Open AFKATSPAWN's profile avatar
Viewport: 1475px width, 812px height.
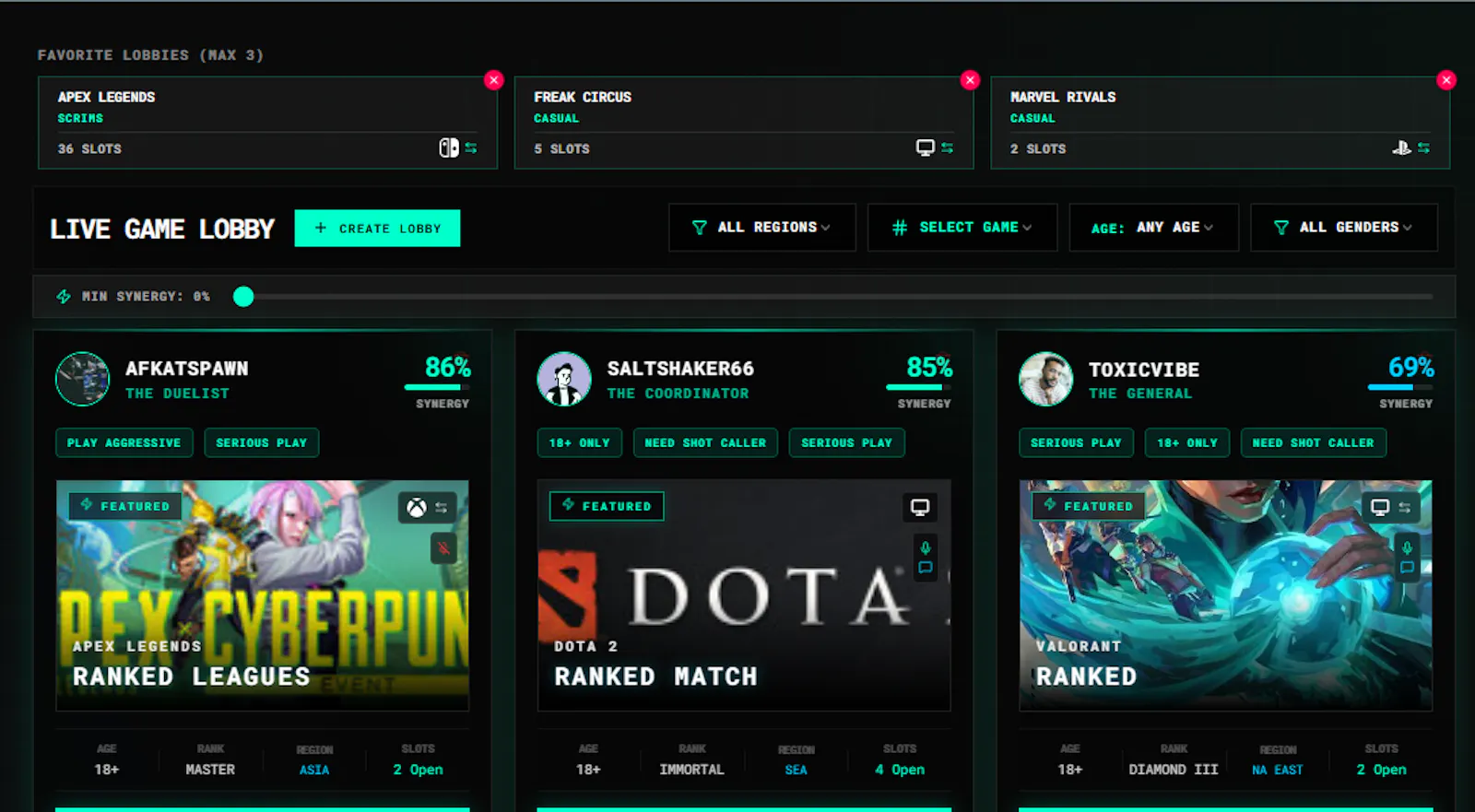(x=83, y=379)
